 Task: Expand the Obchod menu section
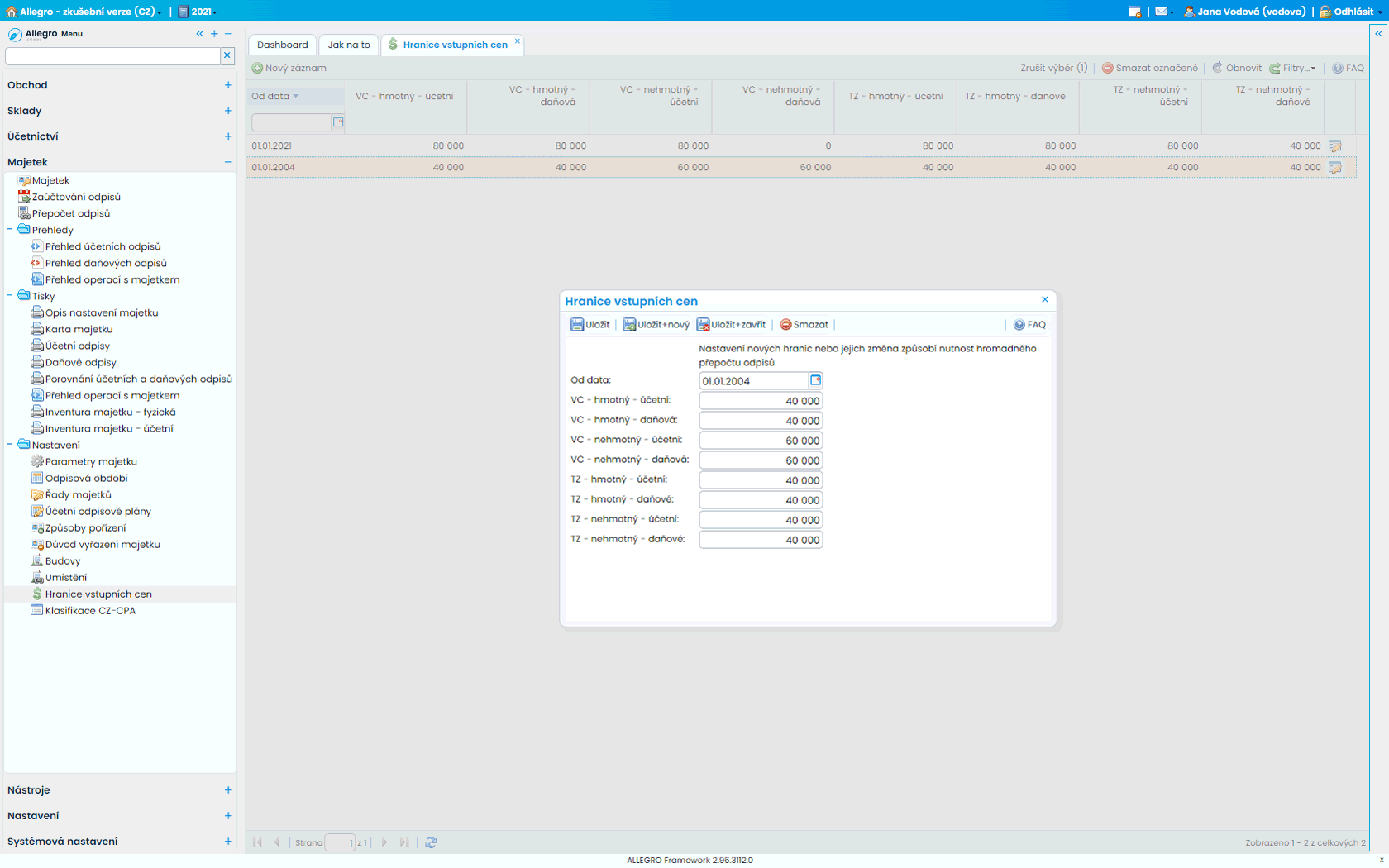pyautogui.click(x=228, y=85)
